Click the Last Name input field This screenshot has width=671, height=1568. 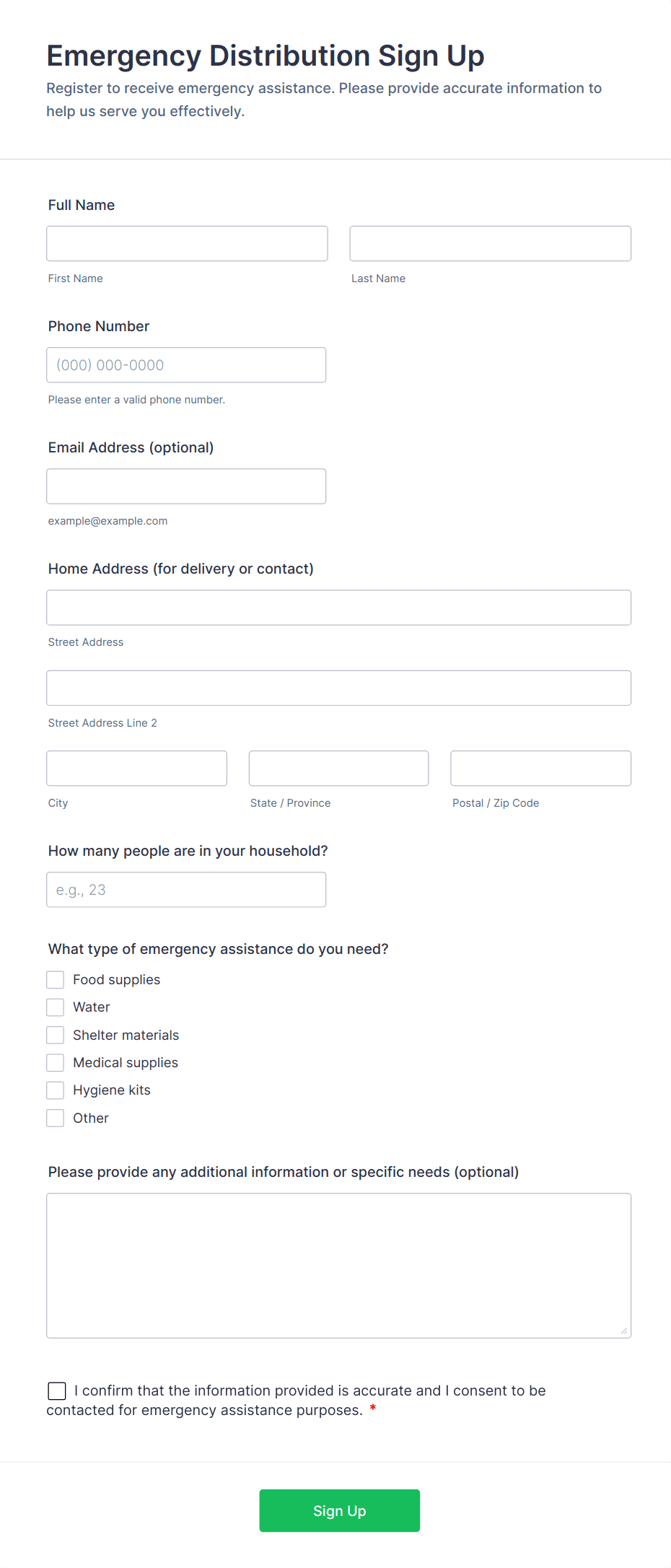pyautogui.click(x=490, y=243)
